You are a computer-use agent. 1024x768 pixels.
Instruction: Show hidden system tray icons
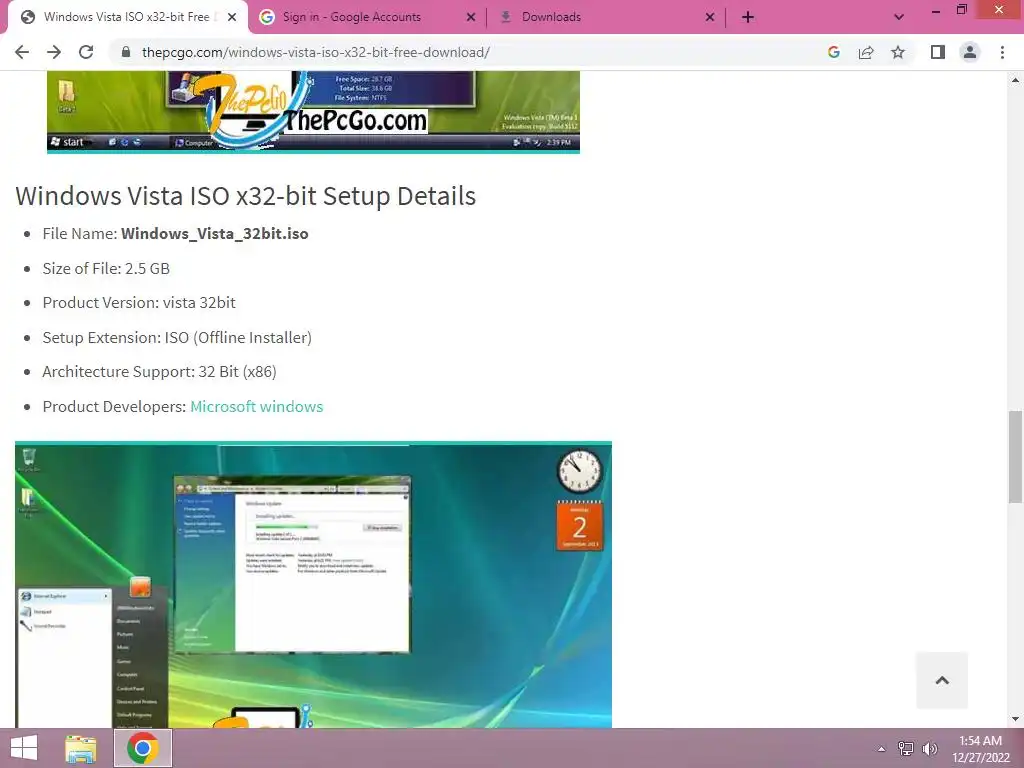[x=882, y=749]
